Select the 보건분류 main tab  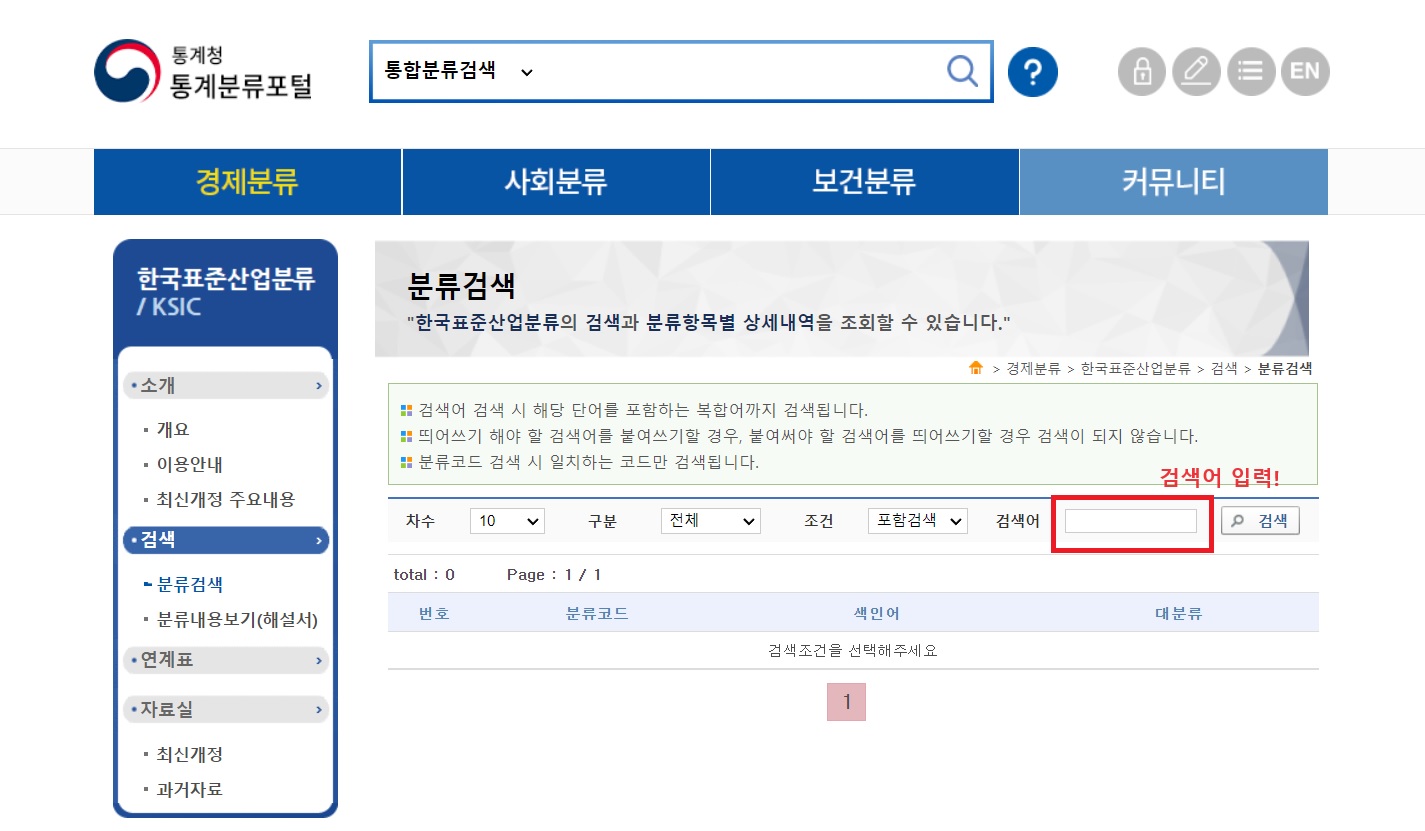(x=865, y=182)
